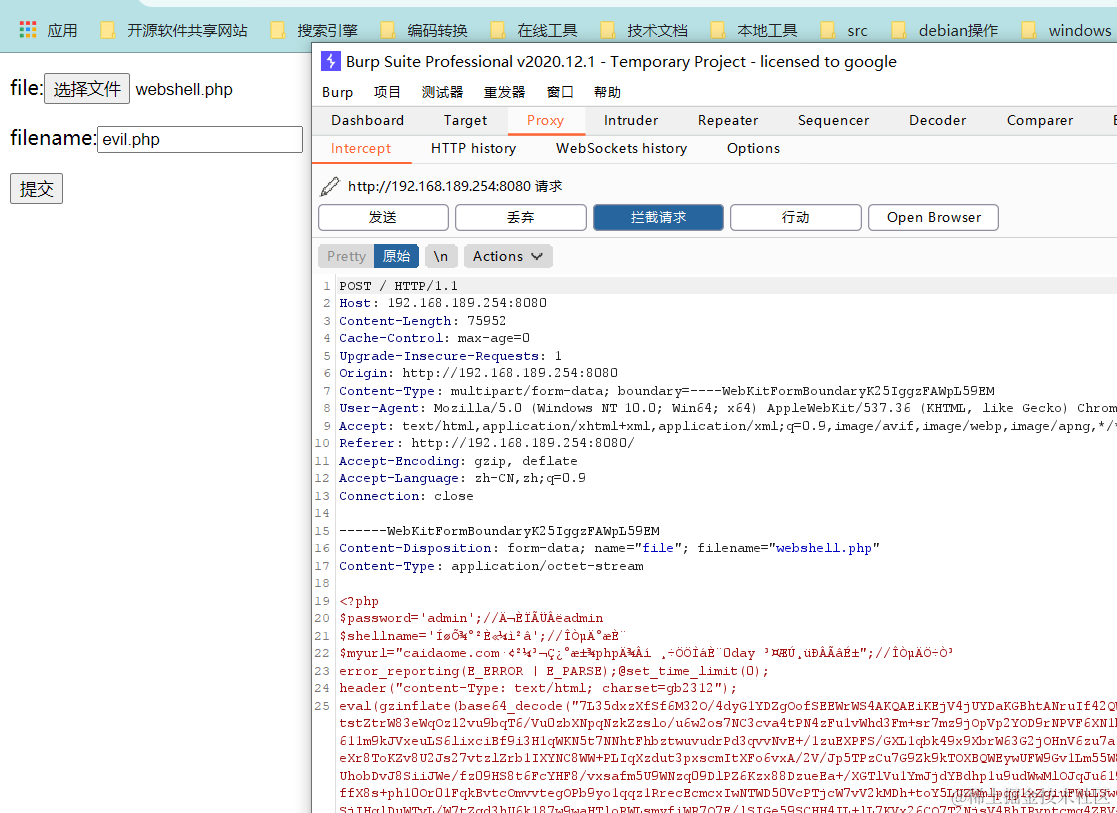Viewport: 1117px width, 813px height.
Task: Select the Proxy tab
Action: coord(546,120)
